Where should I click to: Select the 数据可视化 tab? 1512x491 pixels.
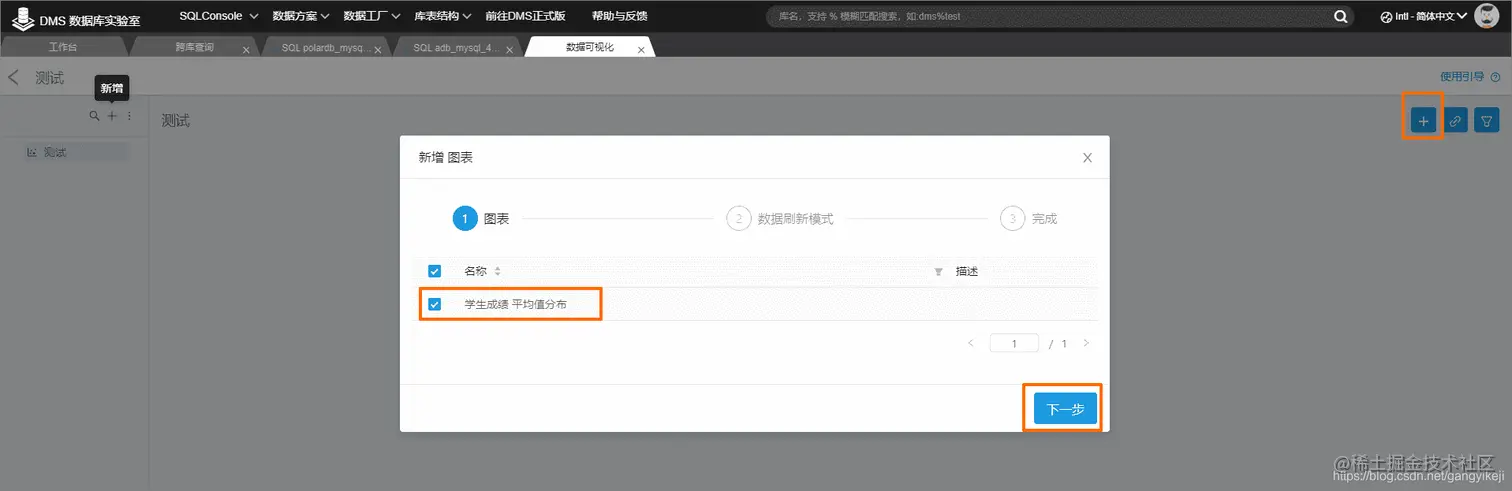[x=589, y=47]
